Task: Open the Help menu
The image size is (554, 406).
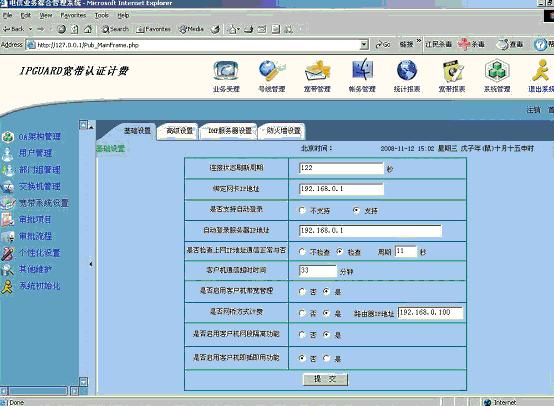Action: pyautogui.click(x=123, y=15)
